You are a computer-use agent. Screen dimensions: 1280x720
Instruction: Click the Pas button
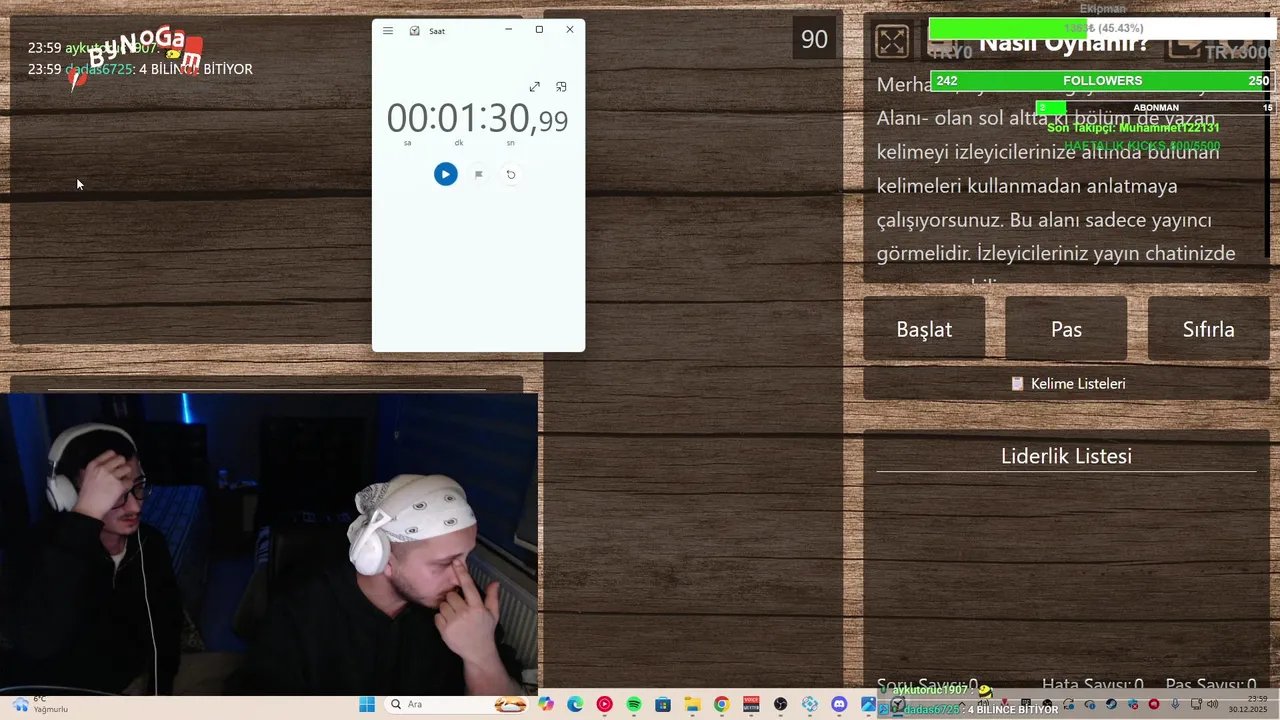point(1066,329)
